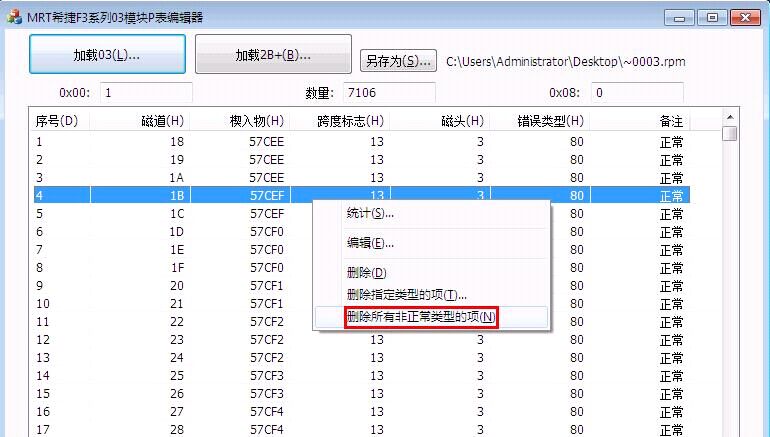Click the MRT app icon in title bar
Image resolution: width=770 pixels, height=437 pixels.
pyautogui.click(x=15, y=17)
